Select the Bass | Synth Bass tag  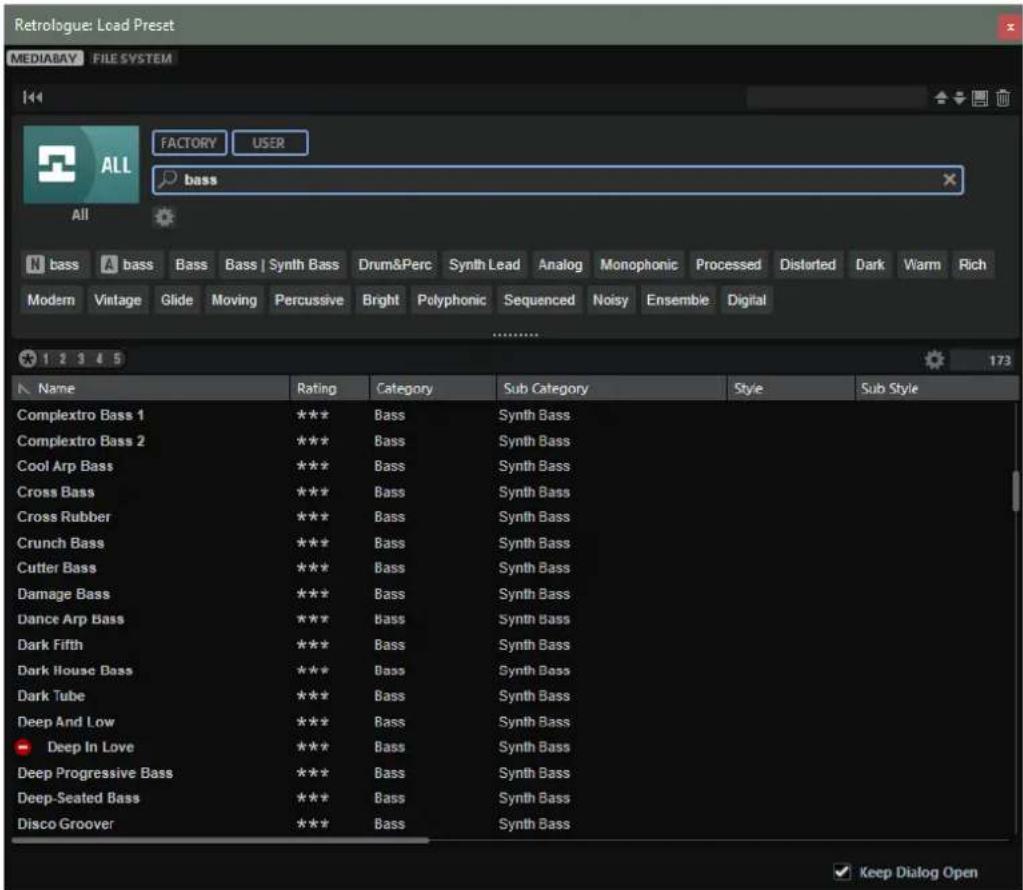282,264
